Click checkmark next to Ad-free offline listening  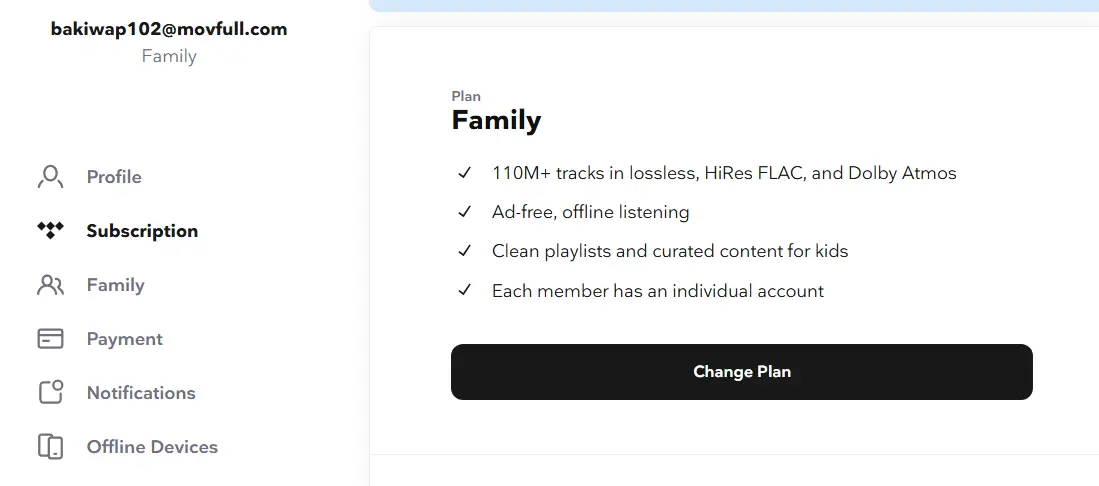tap(464, 212)
